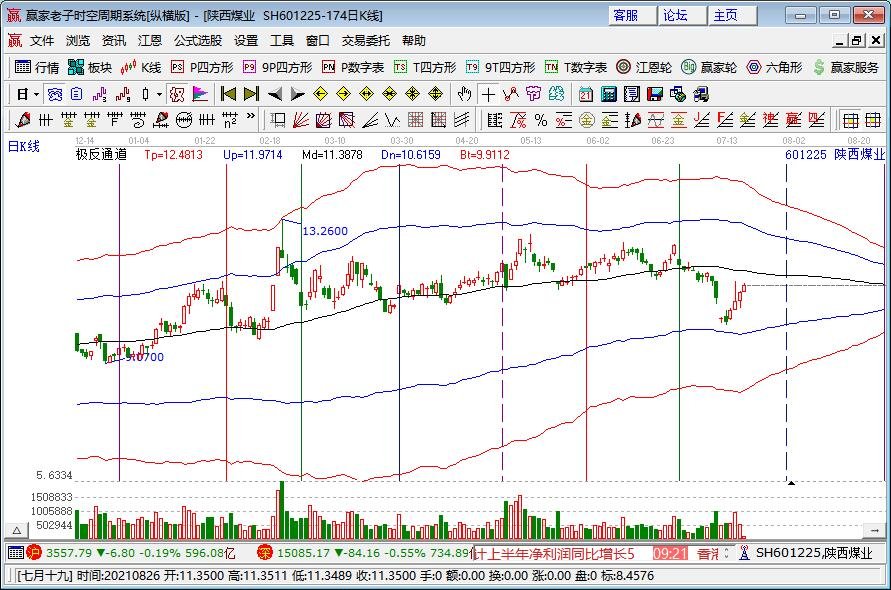Click the yellow diamond horizontal-expand icon
Viewport: 891px width, 590px height.
click(x=367, y=94)
